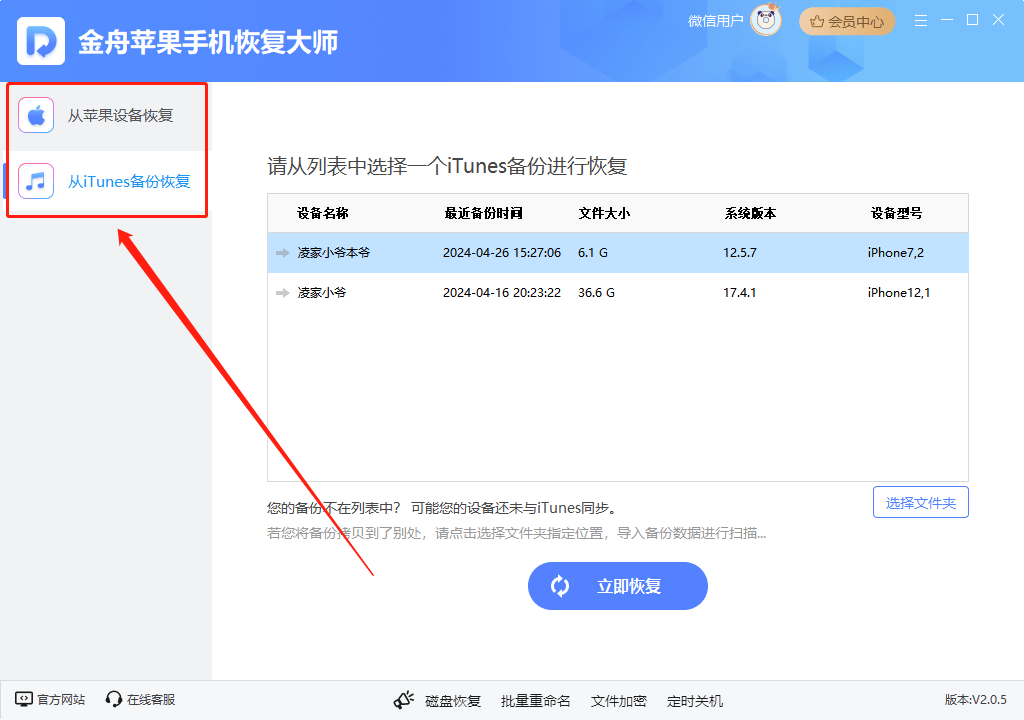Click the refresh icon inside 立即恢复 button

click(560, 586)
